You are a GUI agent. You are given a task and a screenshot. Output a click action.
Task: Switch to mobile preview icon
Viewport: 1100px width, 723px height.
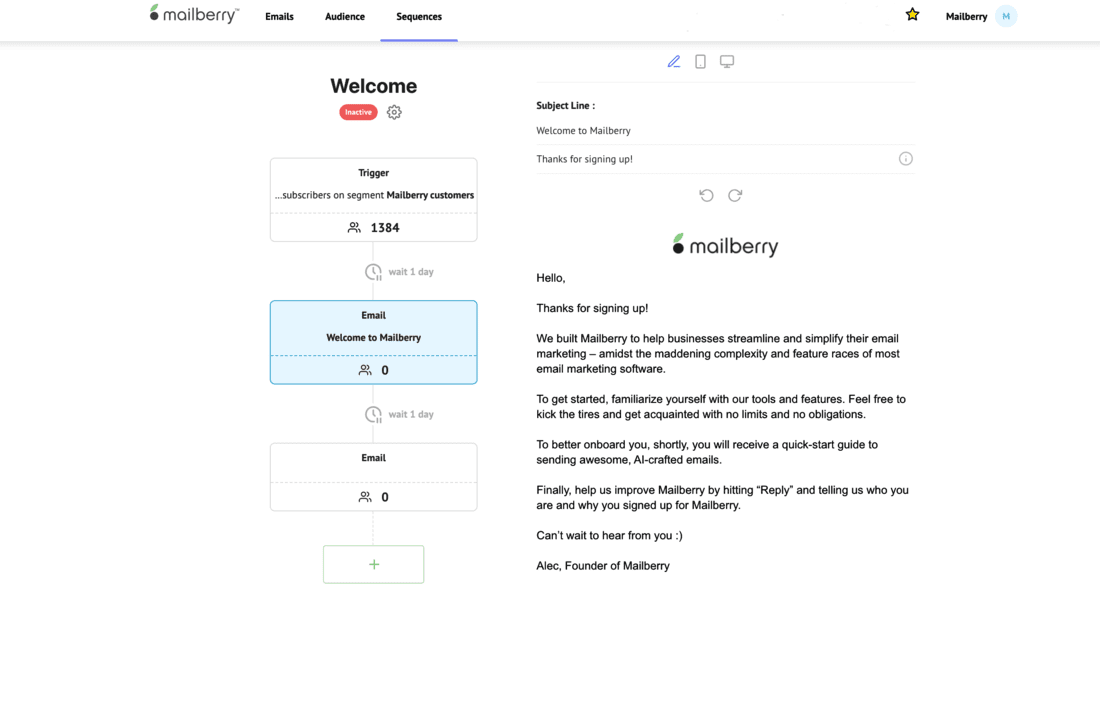coord(700,62)
